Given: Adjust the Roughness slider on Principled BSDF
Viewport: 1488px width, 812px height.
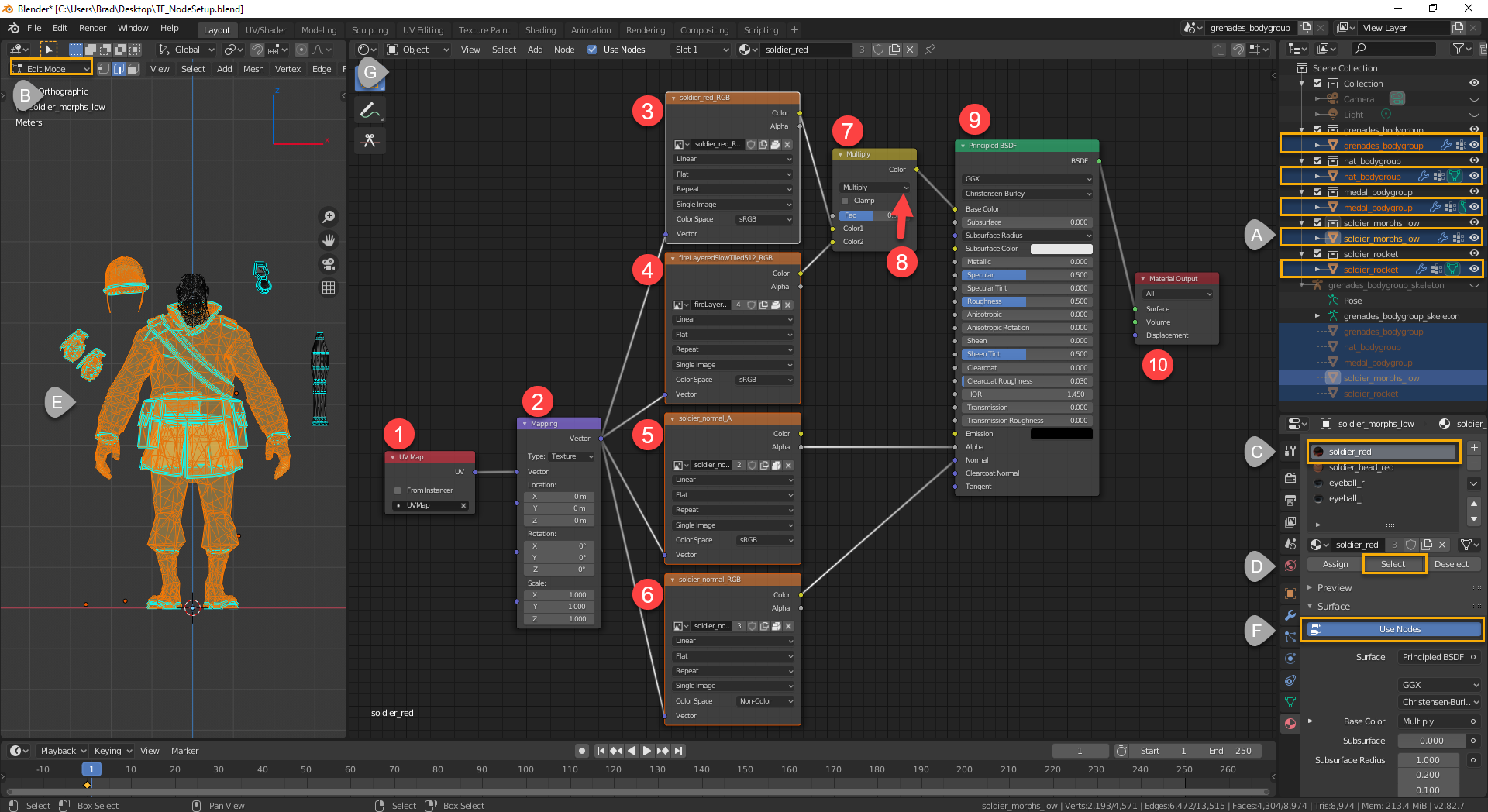Looking at the screenshot, I should pyautogui.click(x=1026, y=301).
